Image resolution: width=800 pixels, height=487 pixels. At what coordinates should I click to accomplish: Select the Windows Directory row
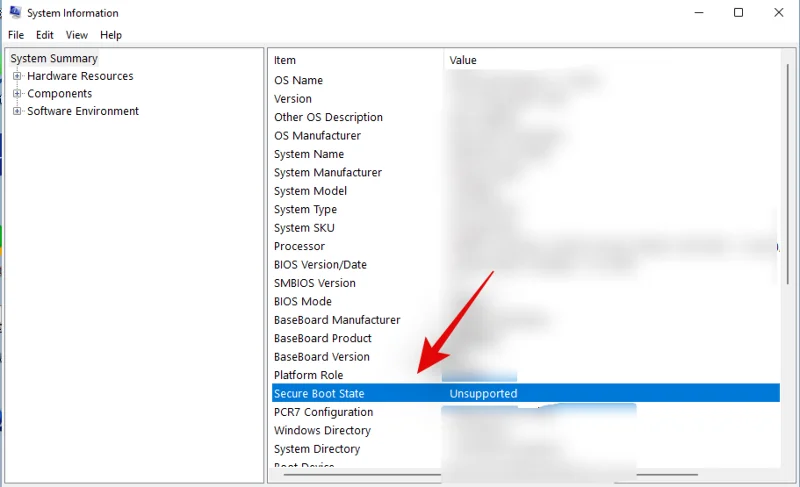(x=526, y=430)
